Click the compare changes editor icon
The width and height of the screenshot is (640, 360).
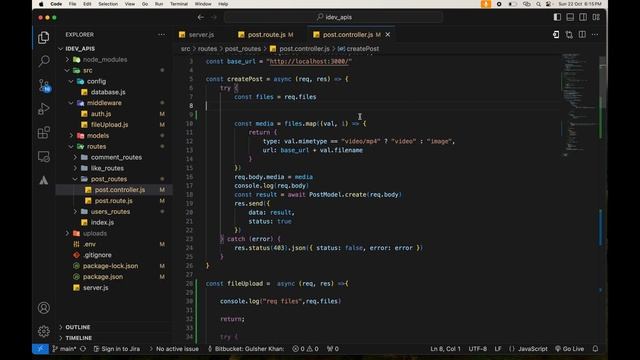pos(569,35)
